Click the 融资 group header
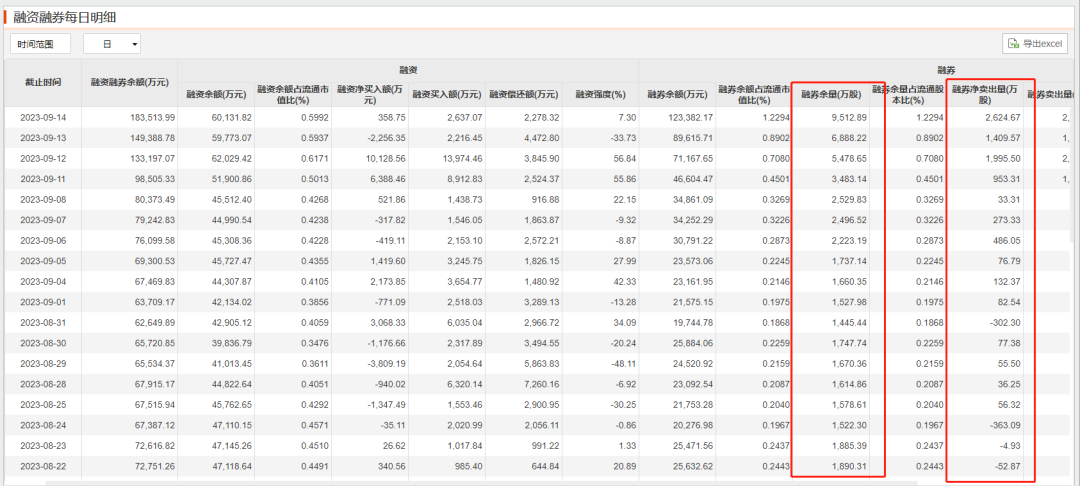This screenshot has width=1080, height=486. [x=408, y=71]
